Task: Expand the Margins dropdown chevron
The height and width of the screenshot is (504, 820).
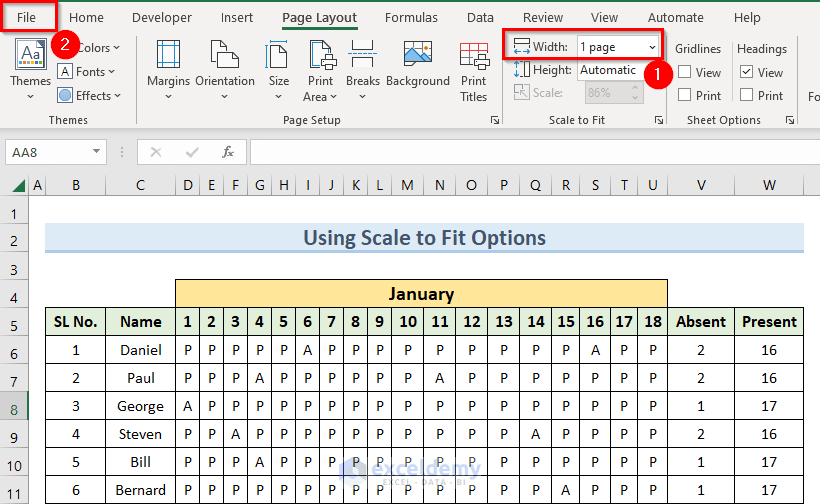Action: pos(168,97)
